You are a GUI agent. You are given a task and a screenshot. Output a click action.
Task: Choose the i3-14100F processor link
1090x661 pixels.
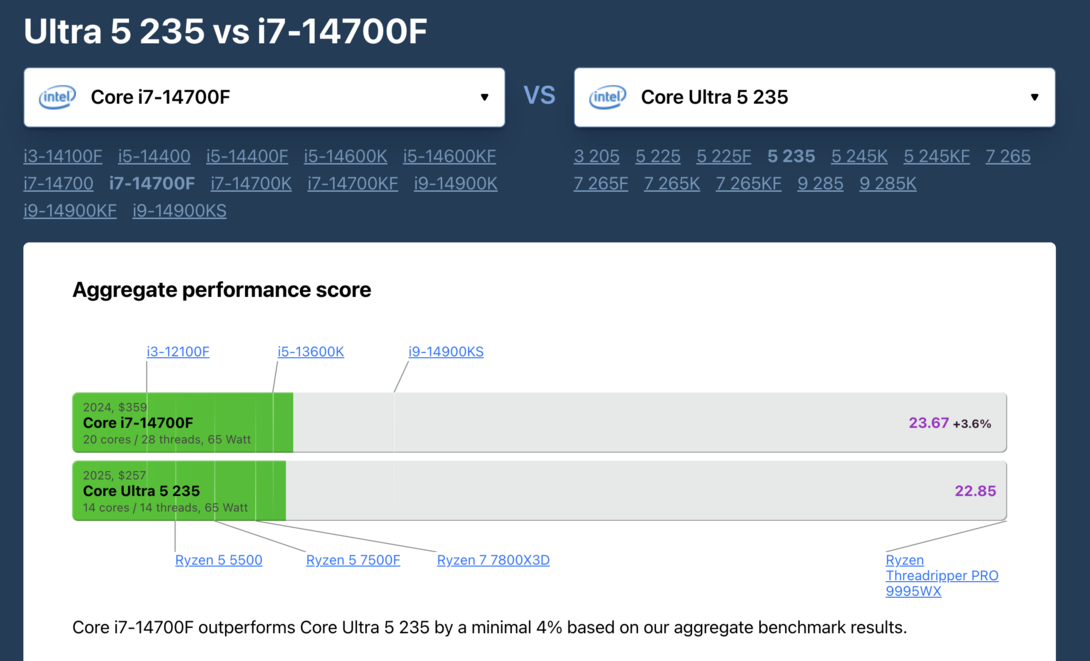[x=63, y=156]
